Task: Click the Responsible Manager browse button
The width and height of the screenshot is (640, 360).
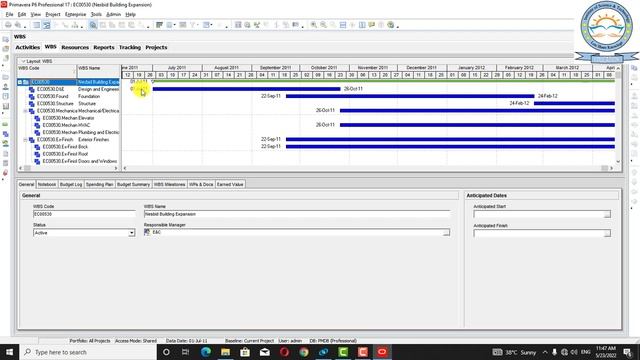Action: pos(446,232)
